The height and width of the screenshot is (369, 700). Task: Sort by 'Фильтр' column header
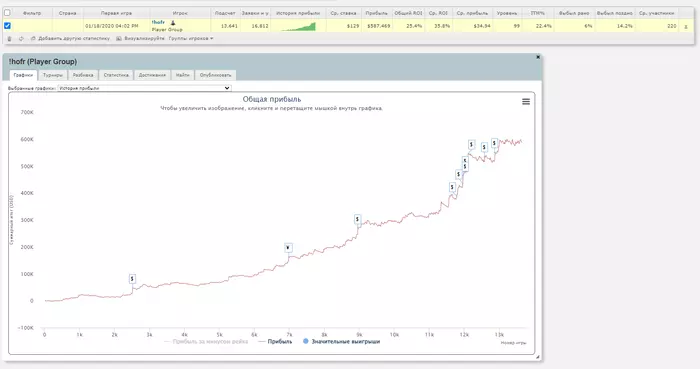click(32, 13)
